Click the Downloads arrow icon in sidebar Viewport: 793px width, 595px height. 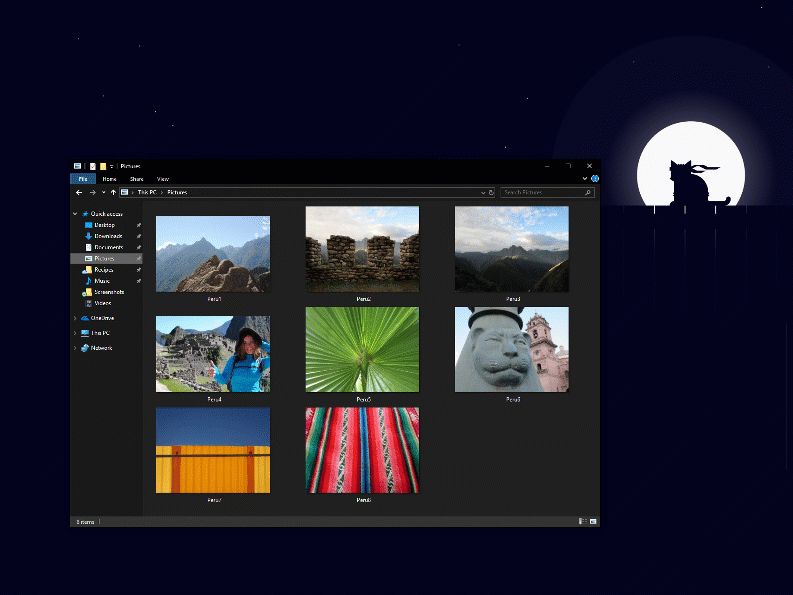(89, 236)
